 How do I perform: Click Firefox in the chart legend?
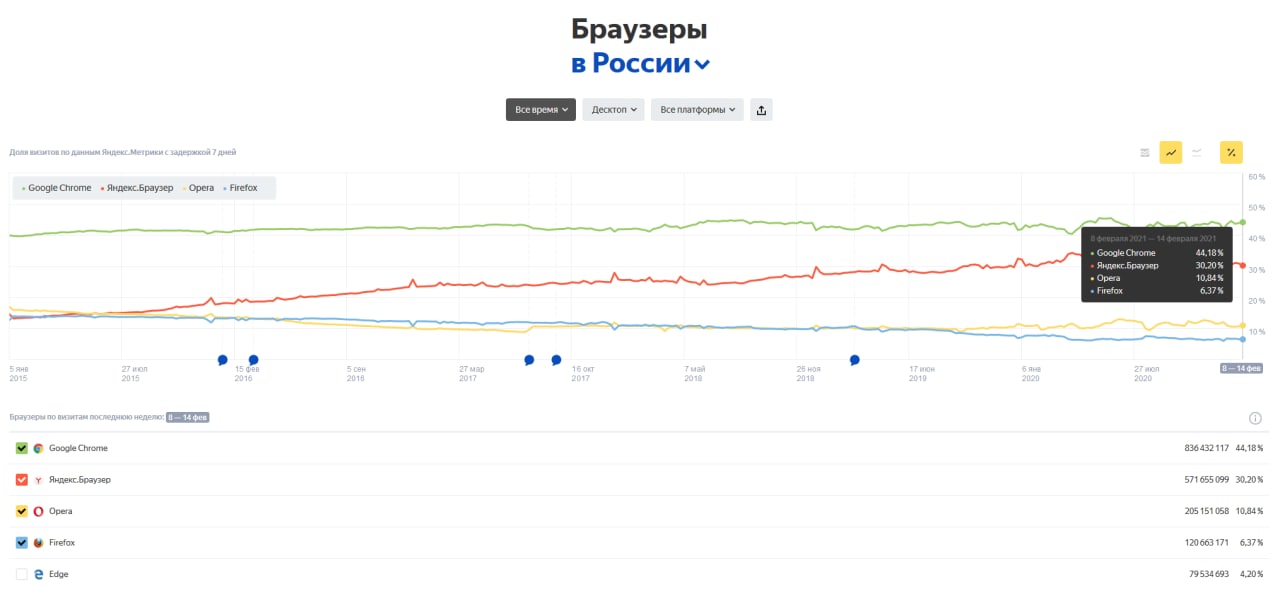240,188
